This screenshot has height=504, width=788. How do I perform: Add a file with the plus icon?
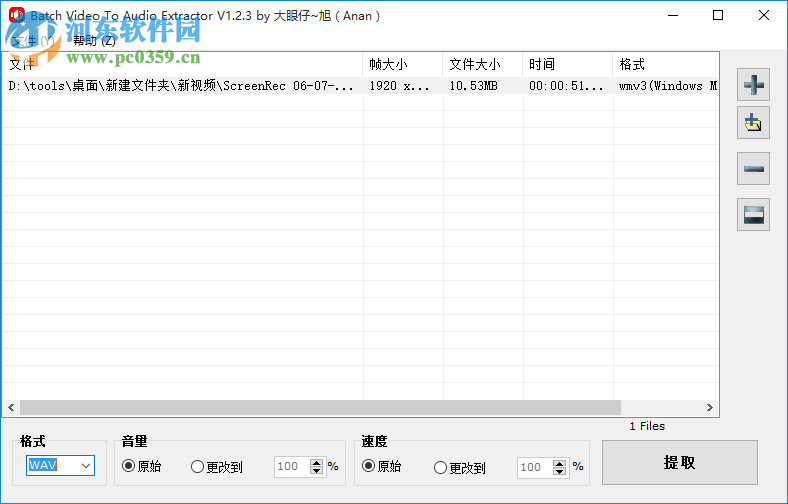pyautogui.click(x=753, y=84)
